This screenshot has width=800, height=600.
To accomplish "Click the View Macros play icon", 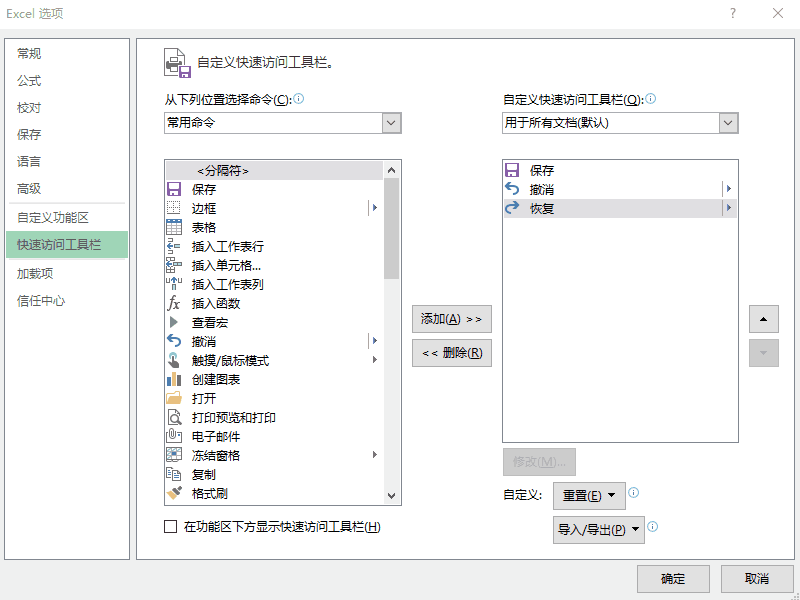I will coord(174,322).
